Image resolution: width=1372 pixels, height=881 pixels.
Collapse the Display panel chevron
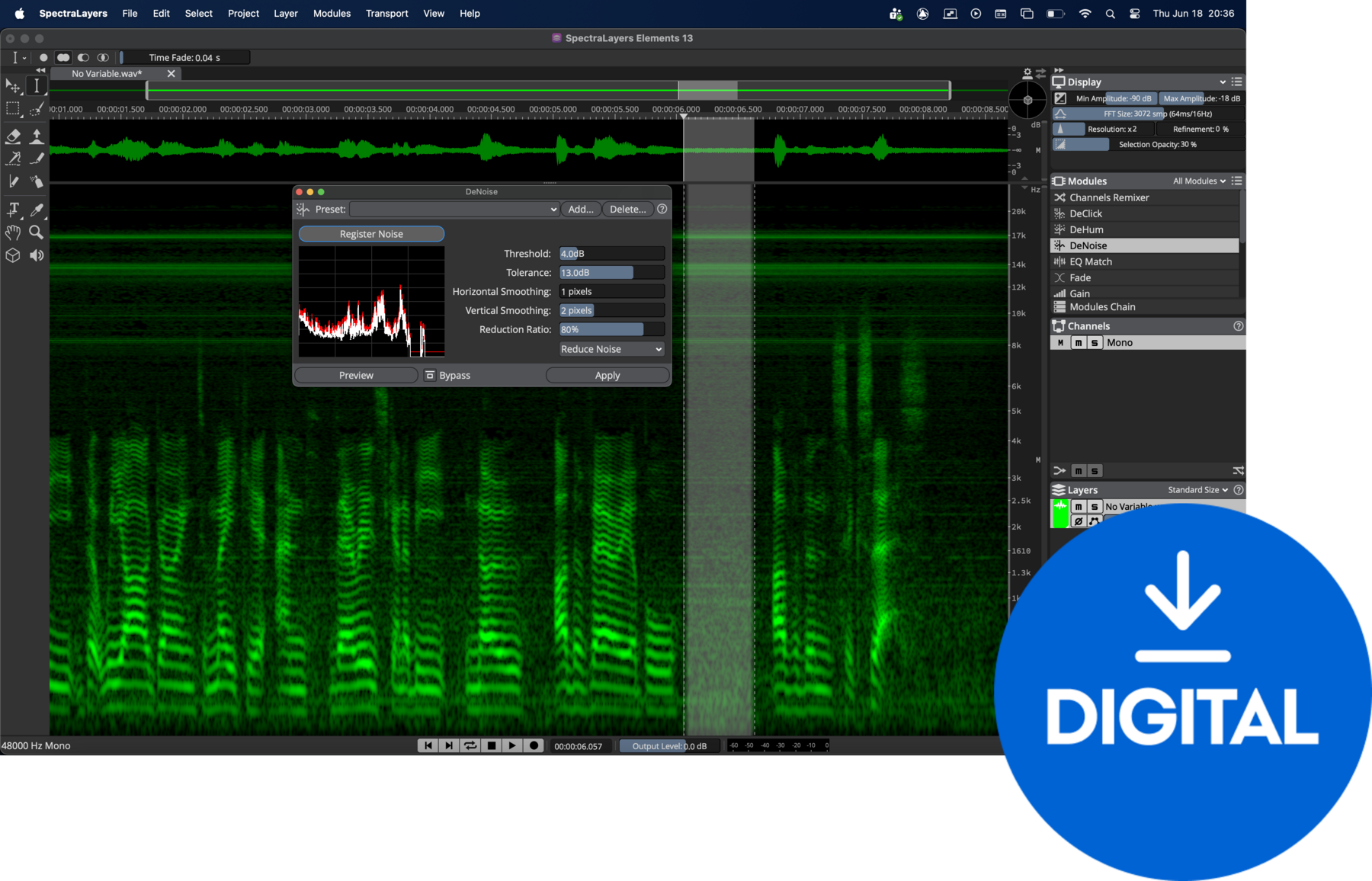[1223, 82]
